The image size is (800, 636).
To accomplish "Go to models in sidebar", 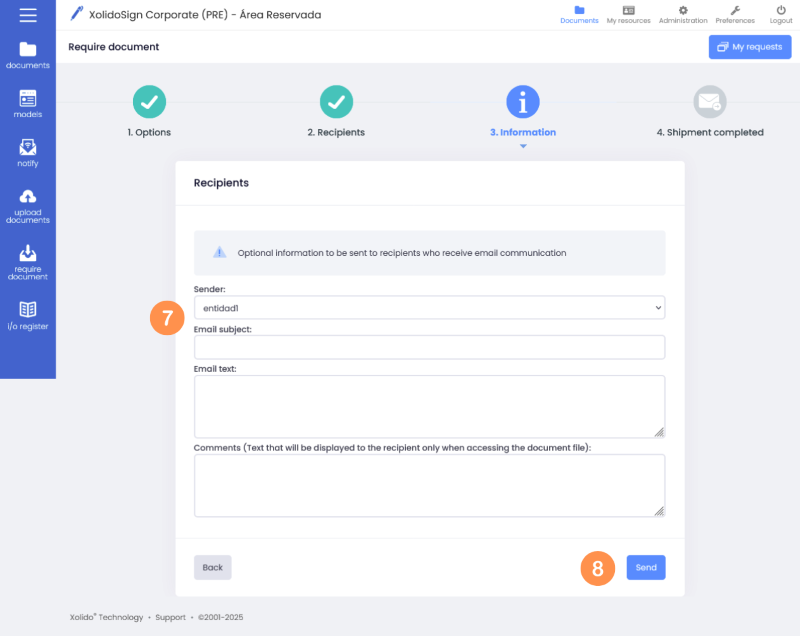I will (28, 98).
